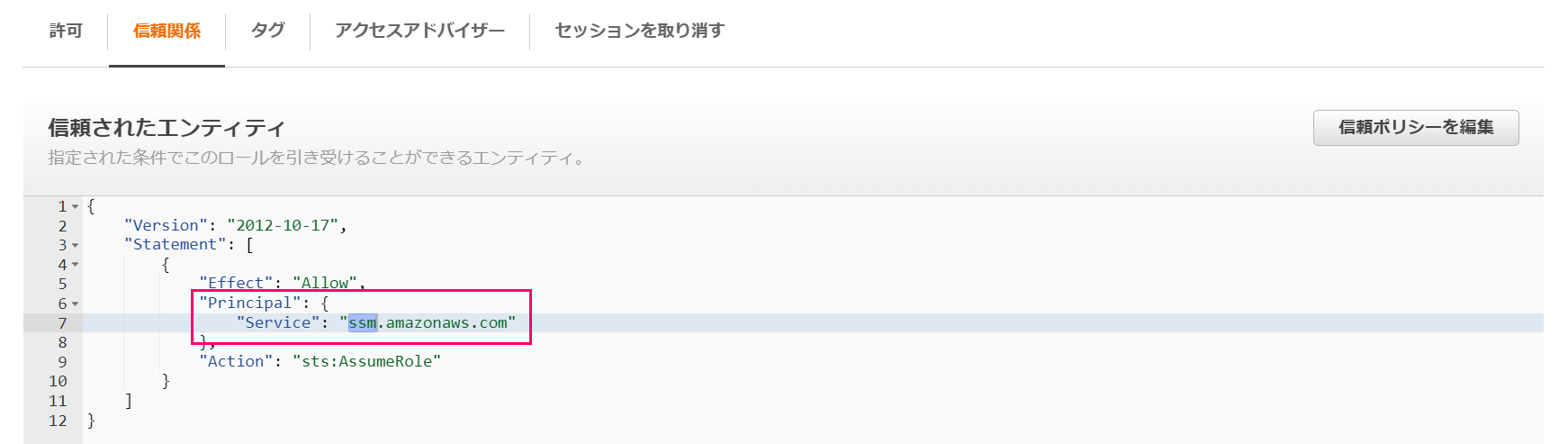Open the アクセスアドバイザー tab
The image size is (1568, 444).
click(x=419, y=31)
